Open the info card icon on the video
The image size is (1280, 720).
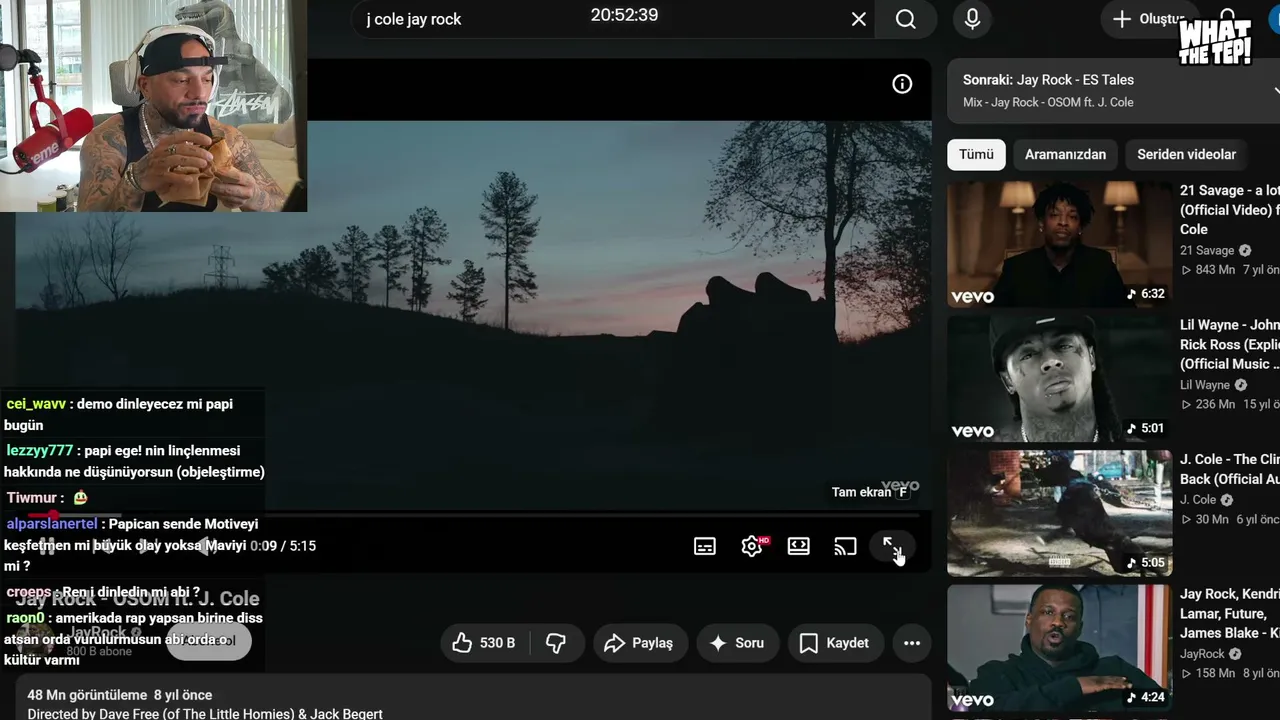click(902, 84)
